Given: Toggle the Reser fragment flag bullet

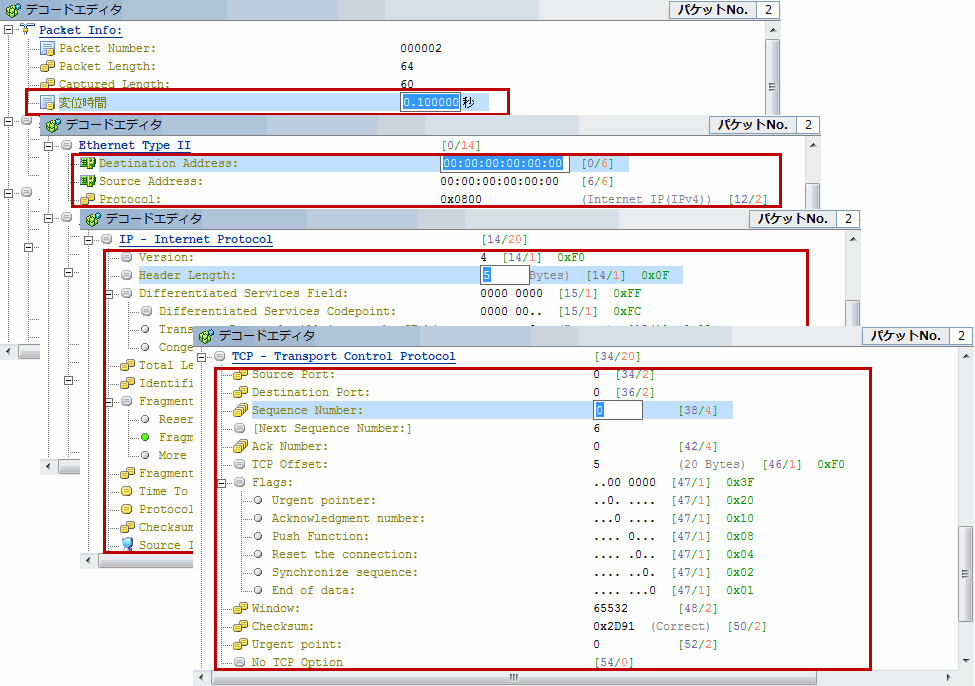Looking at the screenshot, I should point(145,419).
